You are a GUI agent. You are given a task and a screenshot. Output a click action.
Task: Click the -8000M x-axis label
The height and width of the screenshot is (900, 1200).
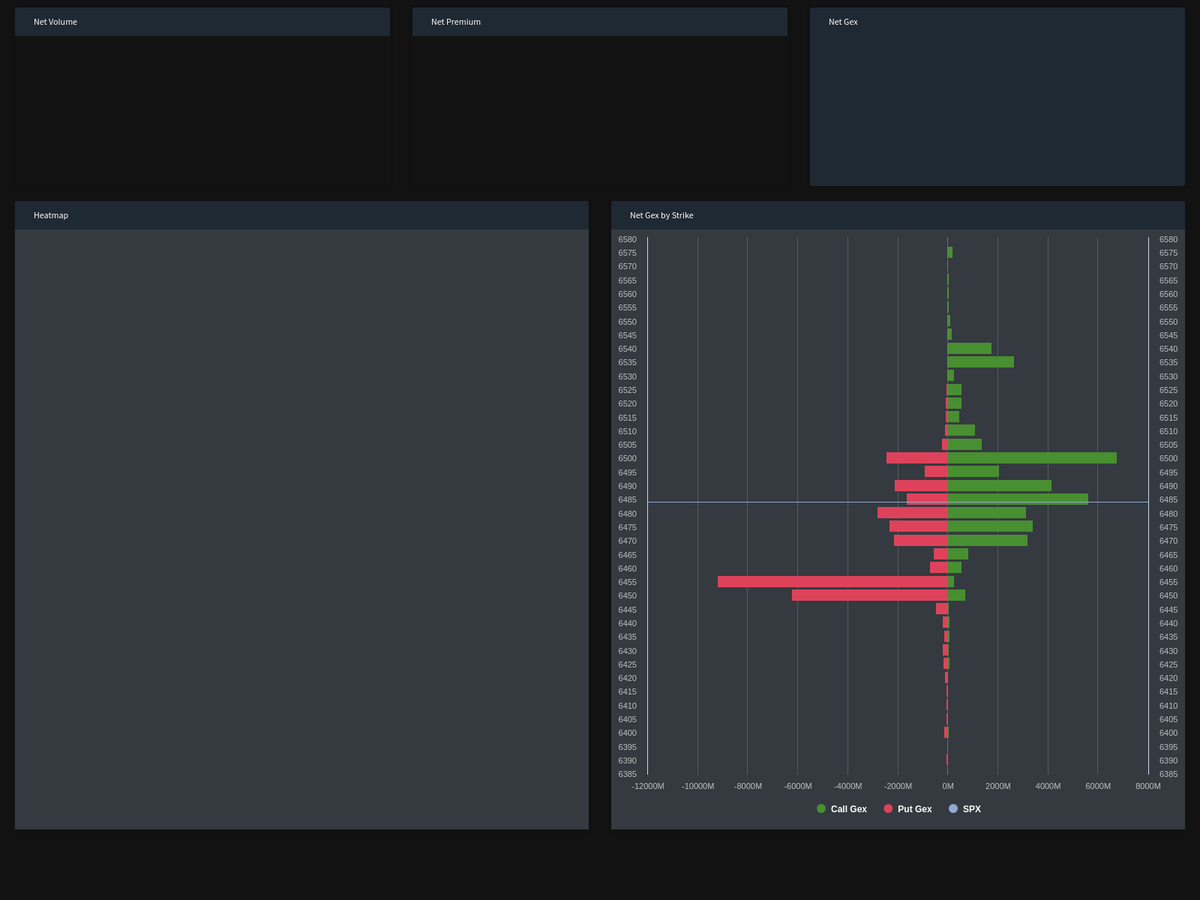[748, 786]
